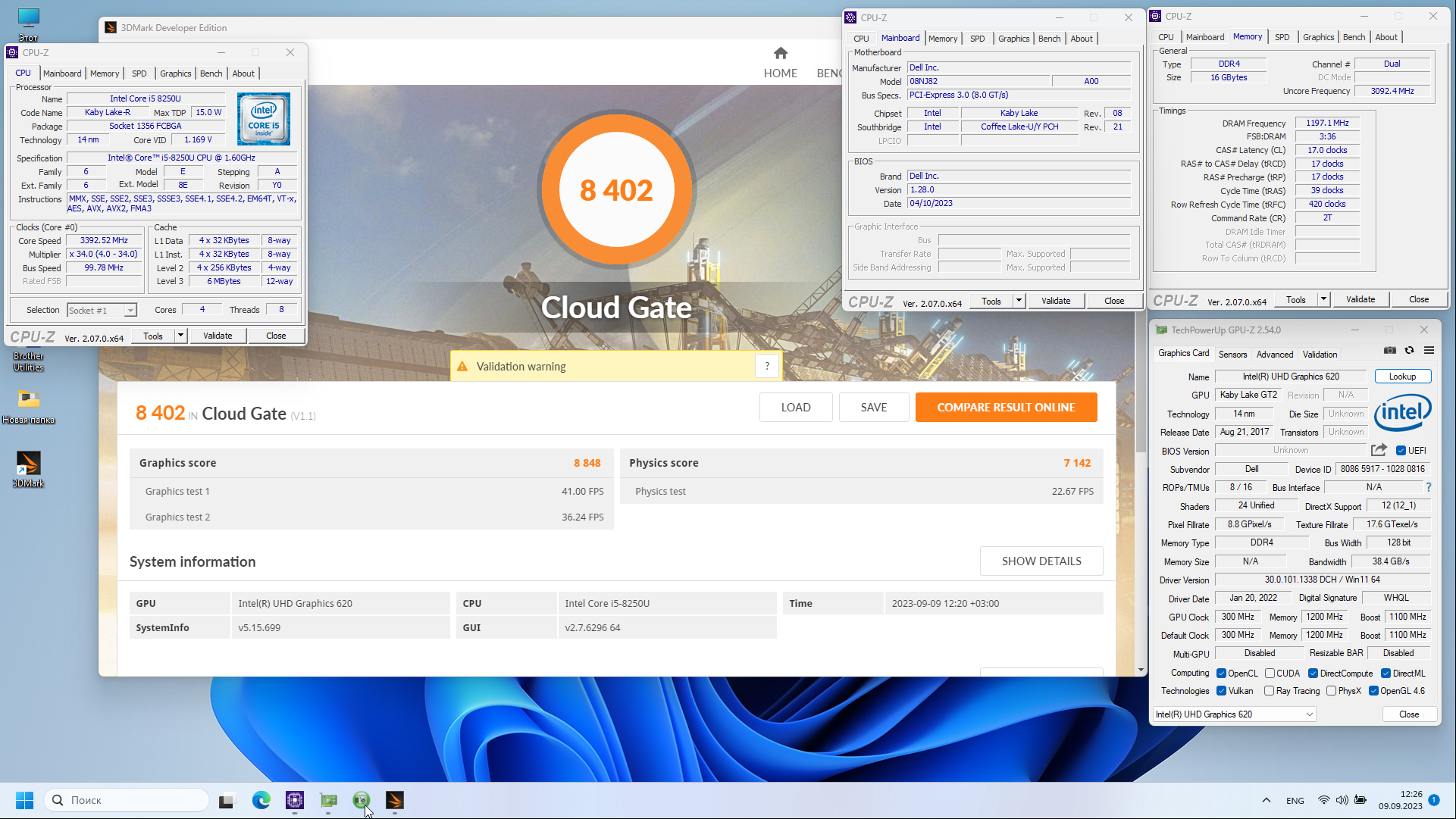
Task: Open the Validation tab in GPU-Z
Action: [1320, 355]
